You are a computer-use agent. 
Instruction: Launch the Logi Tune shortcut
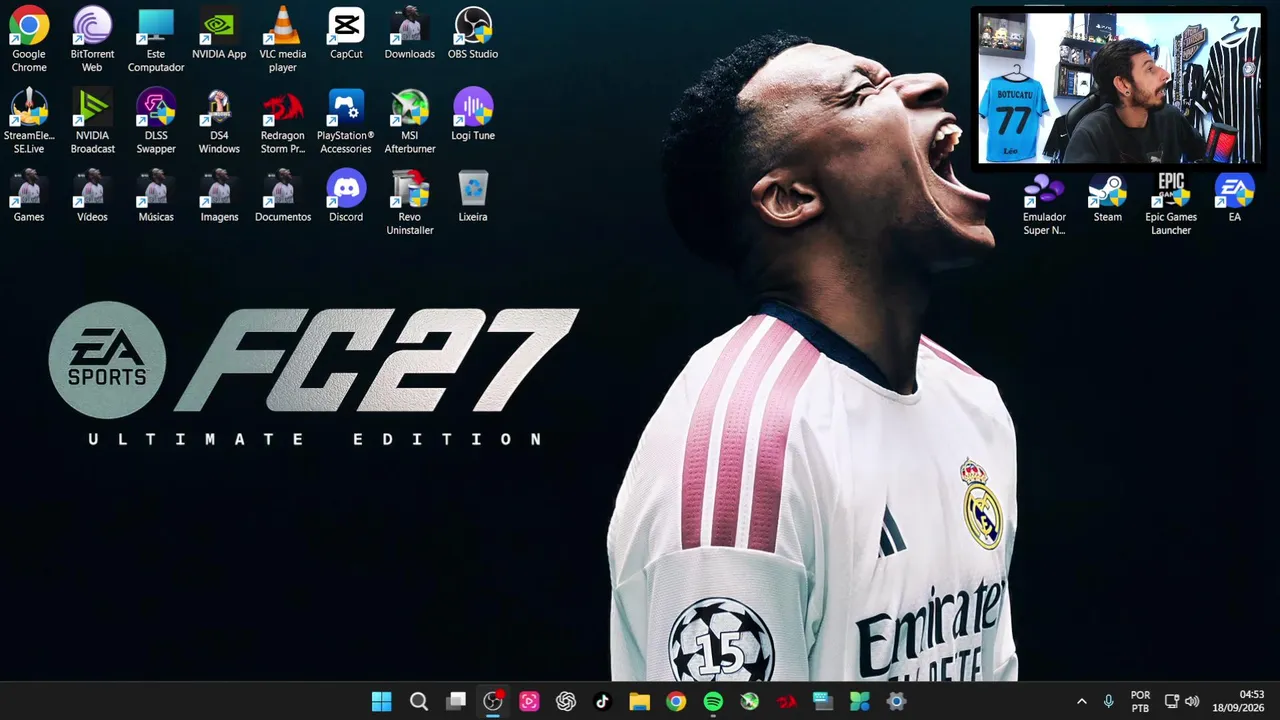[473, 115]
